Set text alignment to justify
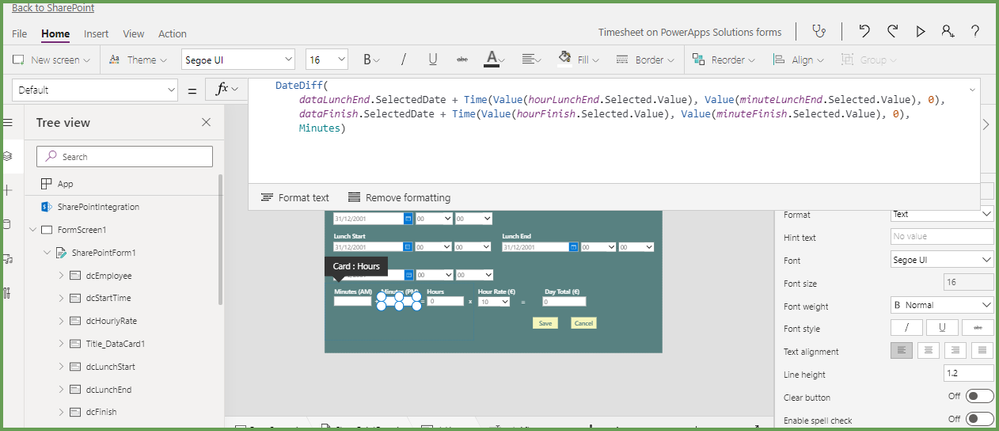999x431 pixels. click(982, 351)
